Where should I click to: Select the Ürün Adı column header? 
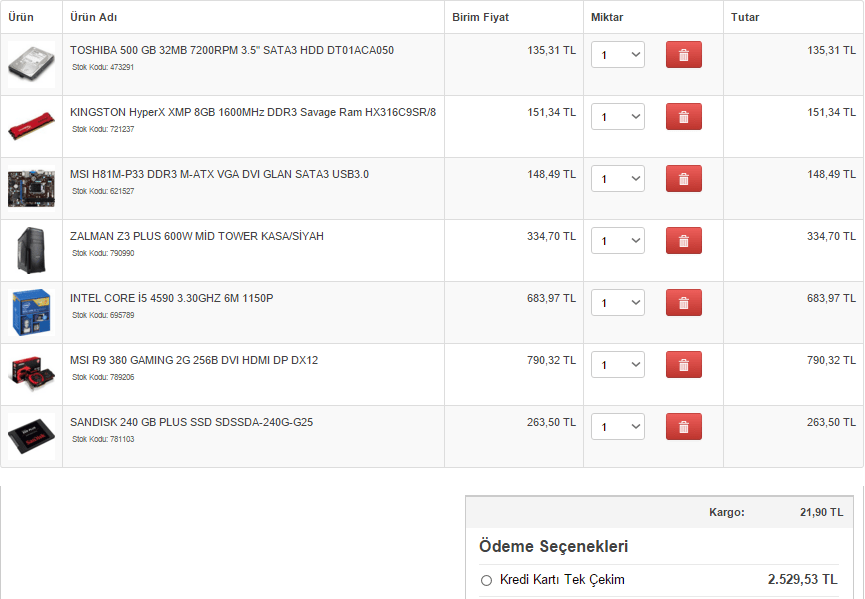pyautogui.click(x=93, y=17)
